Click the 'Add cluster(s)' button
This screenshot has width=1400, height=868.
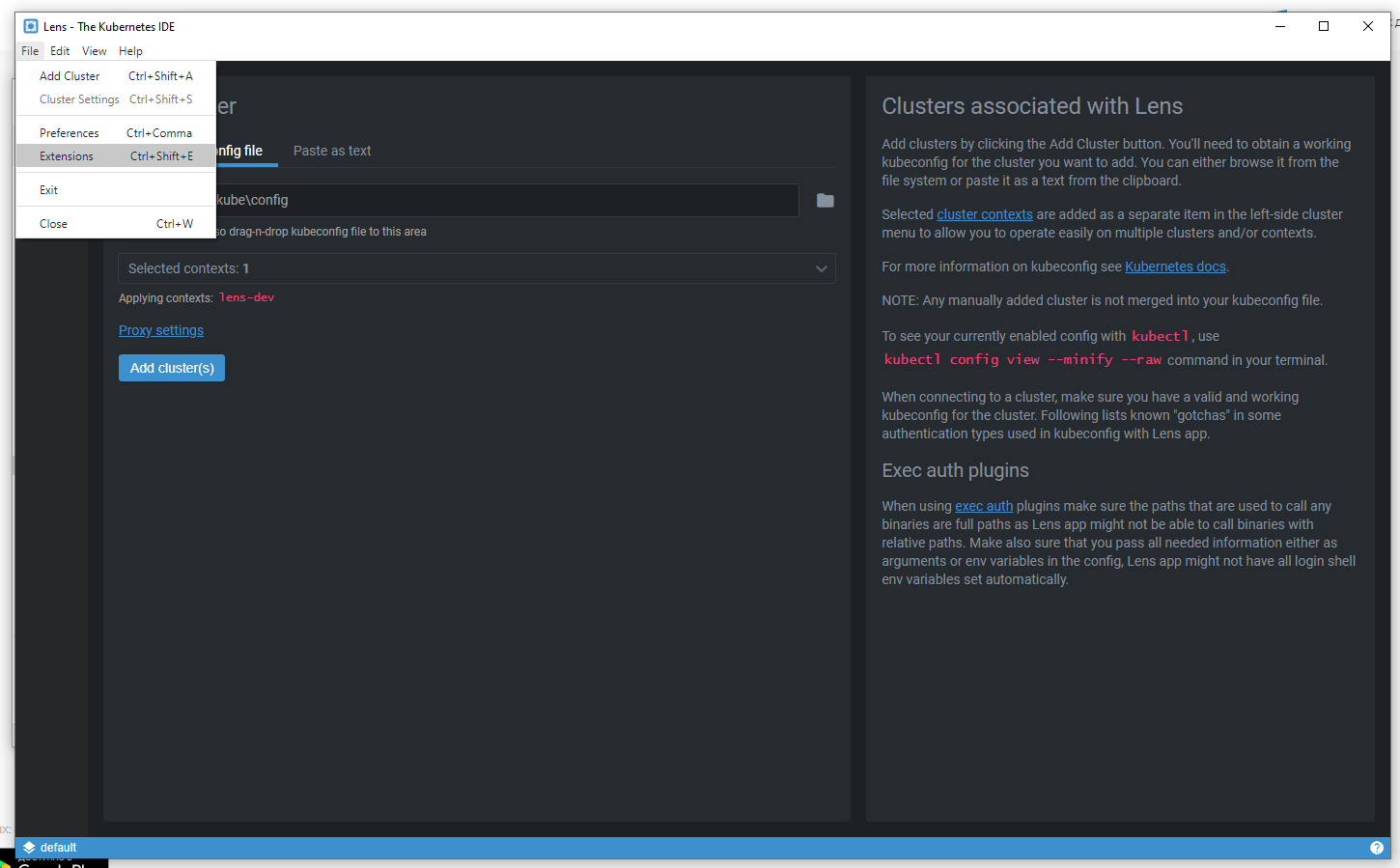pos(171,368)
